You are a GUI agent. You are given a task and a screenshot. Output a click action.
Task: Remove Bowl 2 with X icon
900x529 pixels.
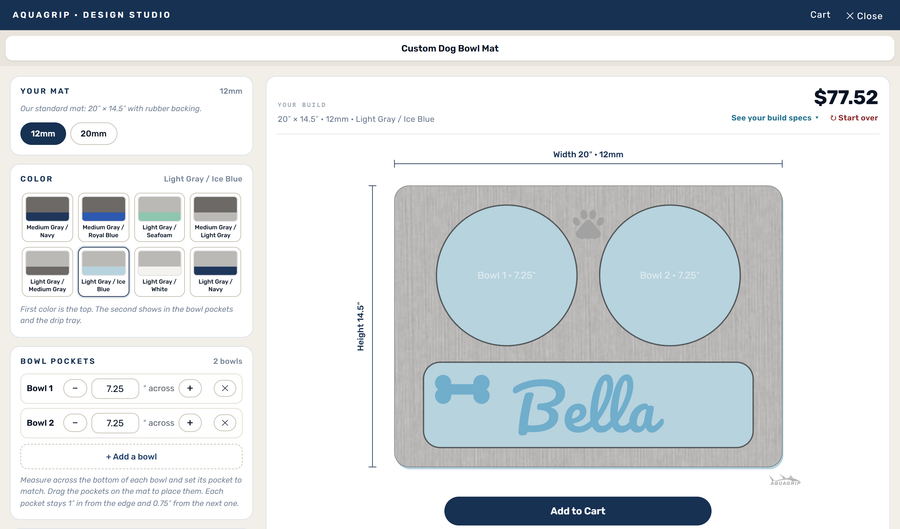pos(225,423)
